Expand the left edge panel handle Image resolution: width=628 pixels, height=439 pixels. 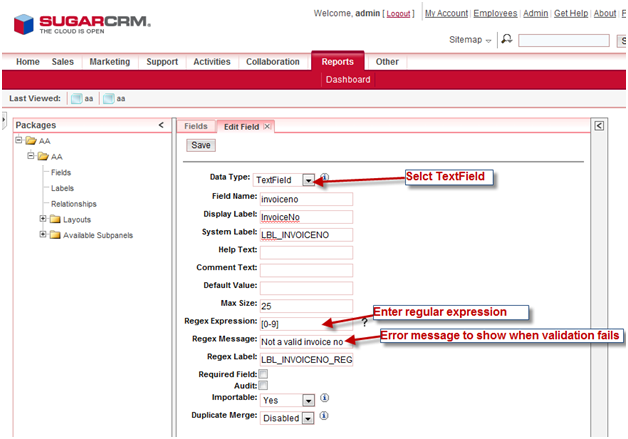4,121
